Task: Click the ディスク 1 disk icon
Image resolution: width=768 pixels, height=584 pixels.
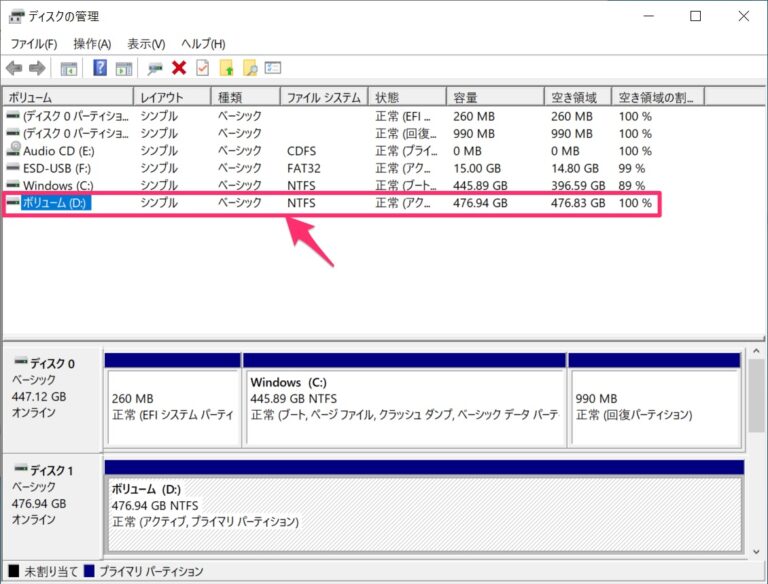Action: [21, 469]
